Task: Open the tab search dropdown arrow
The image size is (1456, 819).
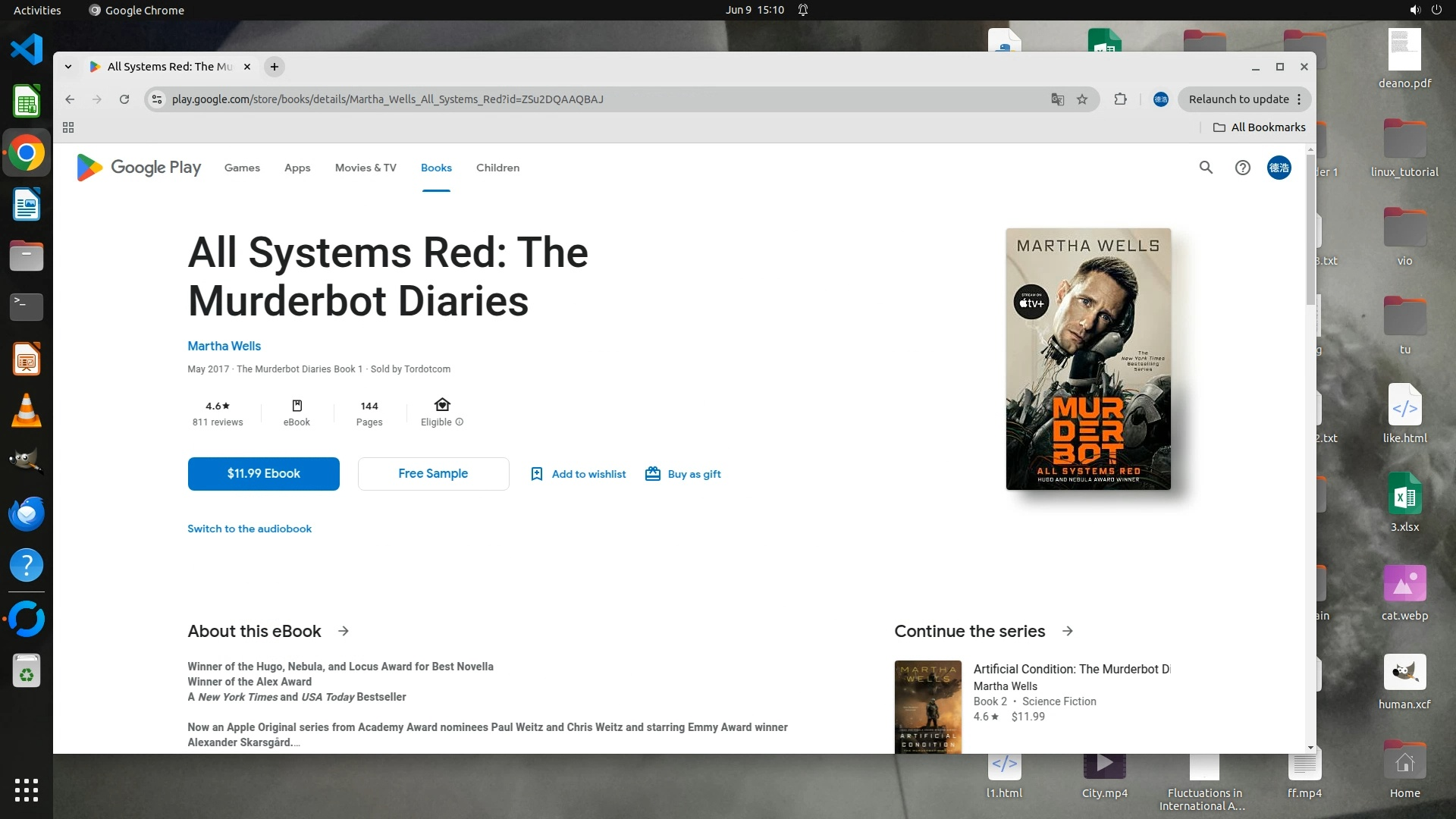Action: pyautogui.click(x=68, y=67)
